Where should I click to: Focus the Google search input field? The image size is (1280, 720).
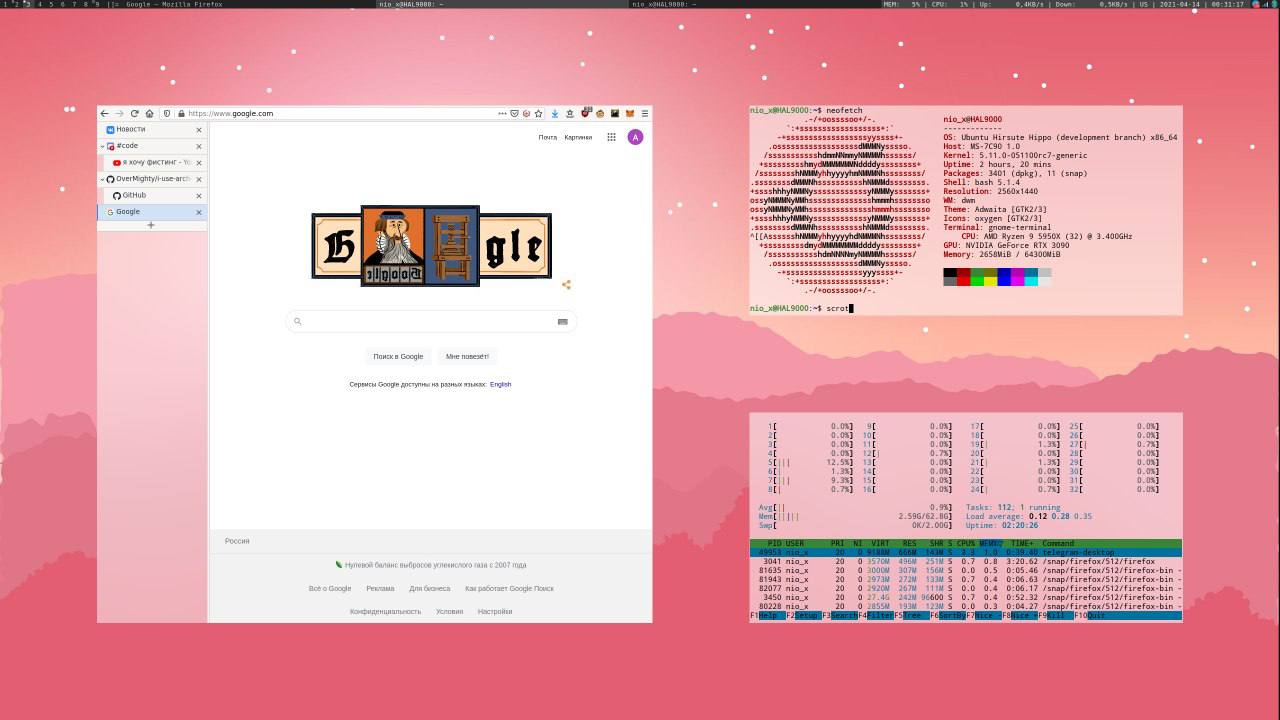(431, 321)
